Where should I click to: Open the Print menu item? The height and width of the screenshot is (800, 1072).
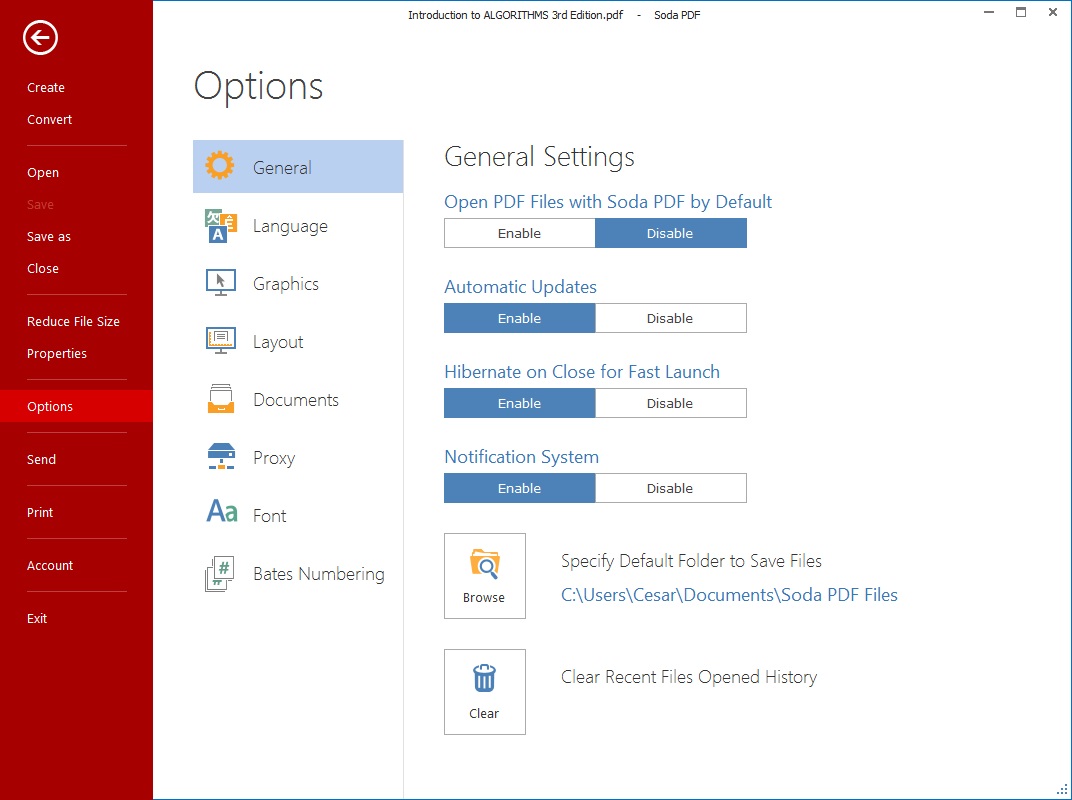coord(40,512)
